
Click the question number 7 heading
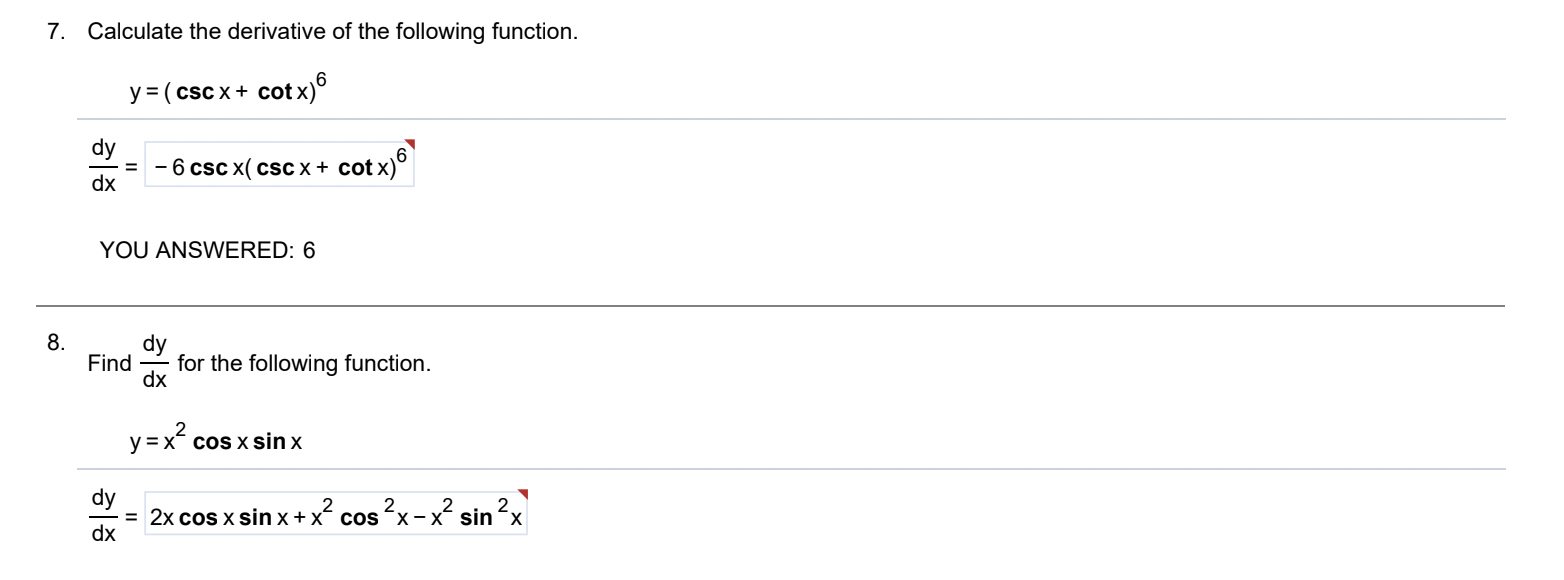click(53, 31)
